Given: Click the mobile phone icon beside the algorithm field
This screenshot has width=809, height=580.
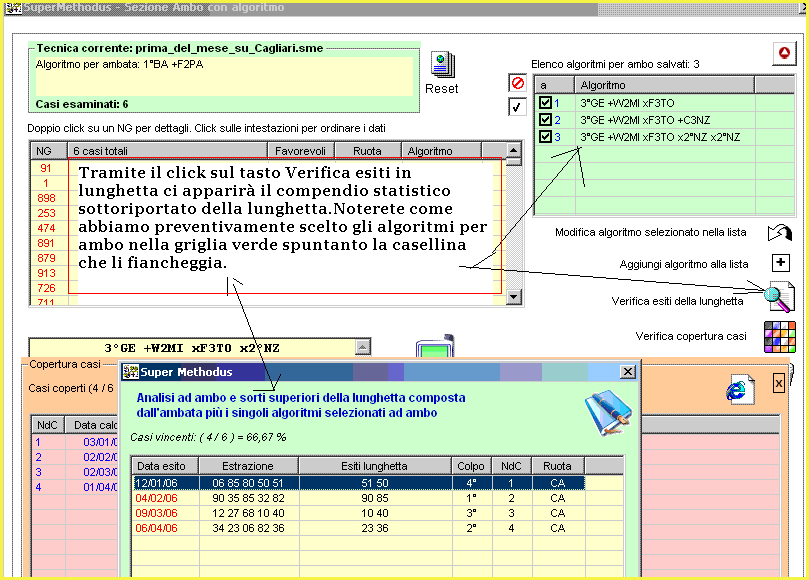Looking at the screenshot, I should pos(435,346).
